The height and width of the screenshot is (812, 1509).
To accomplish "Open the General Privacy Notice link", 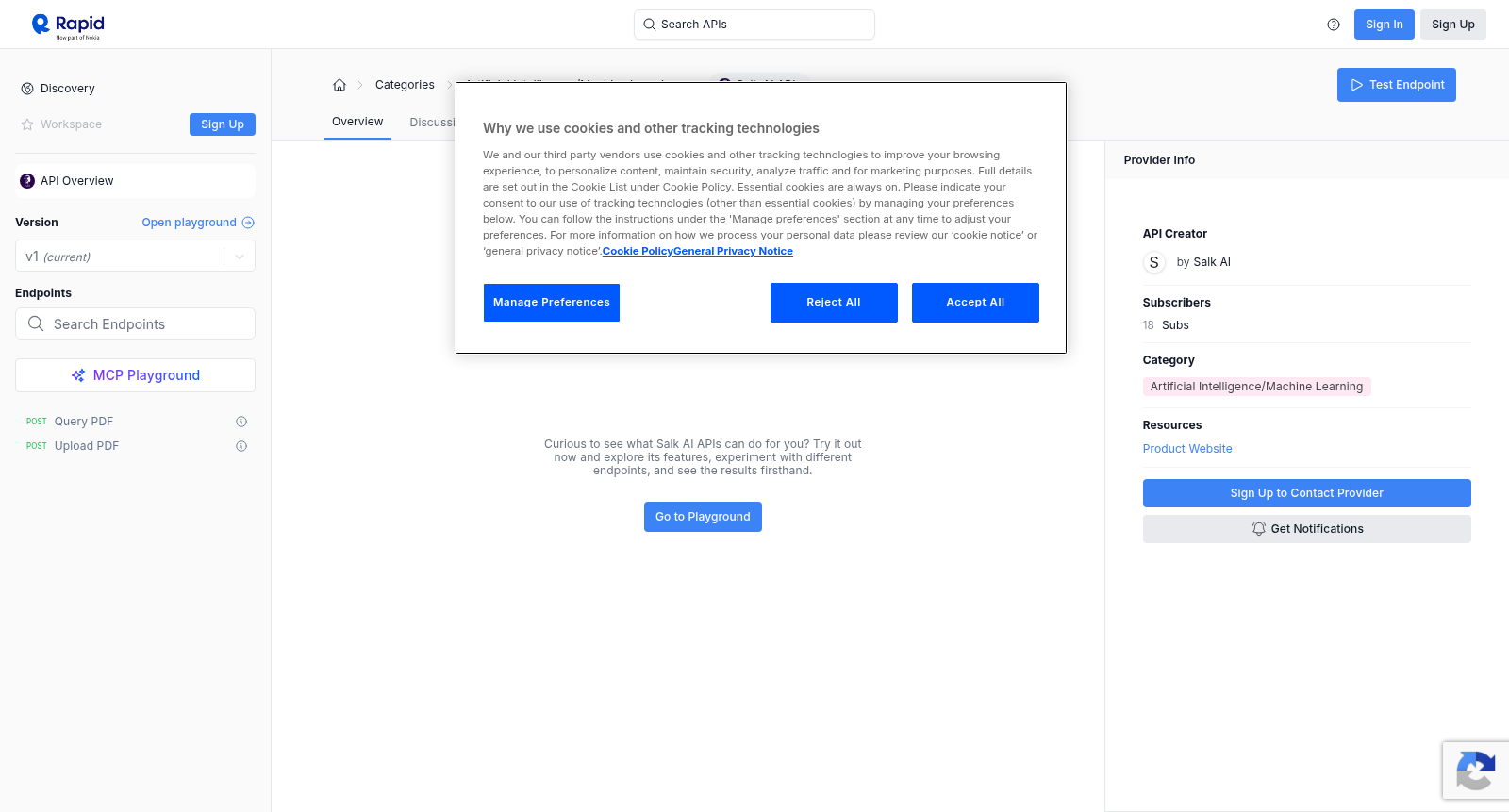I will (x=734, y=251).
